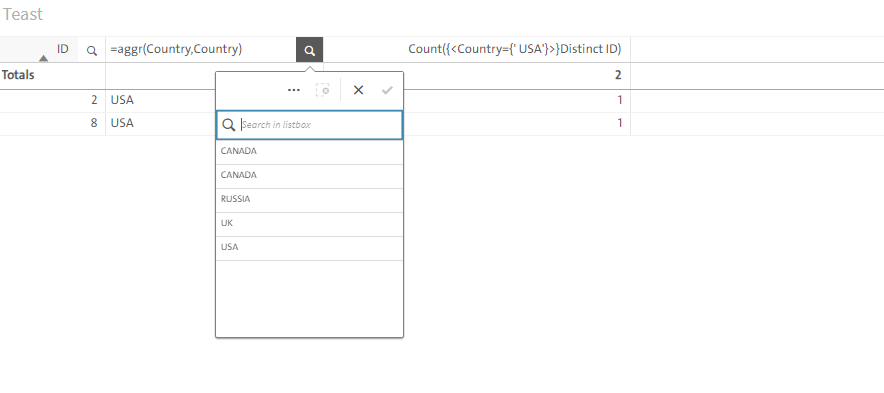The width and height of the screenshot is (884, 393).
Task: Click the count value 1 in the ID 8 row
Action: point(620,123)
